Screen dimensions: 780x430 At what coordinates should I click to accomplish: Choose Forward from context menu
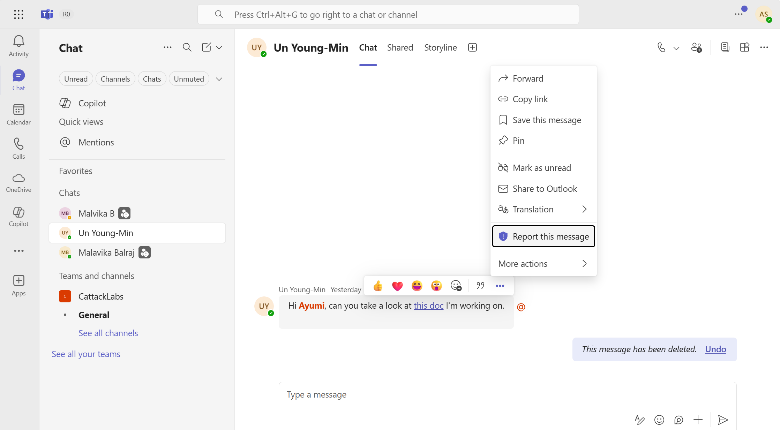pyautogui.click(x=544, y=79)
